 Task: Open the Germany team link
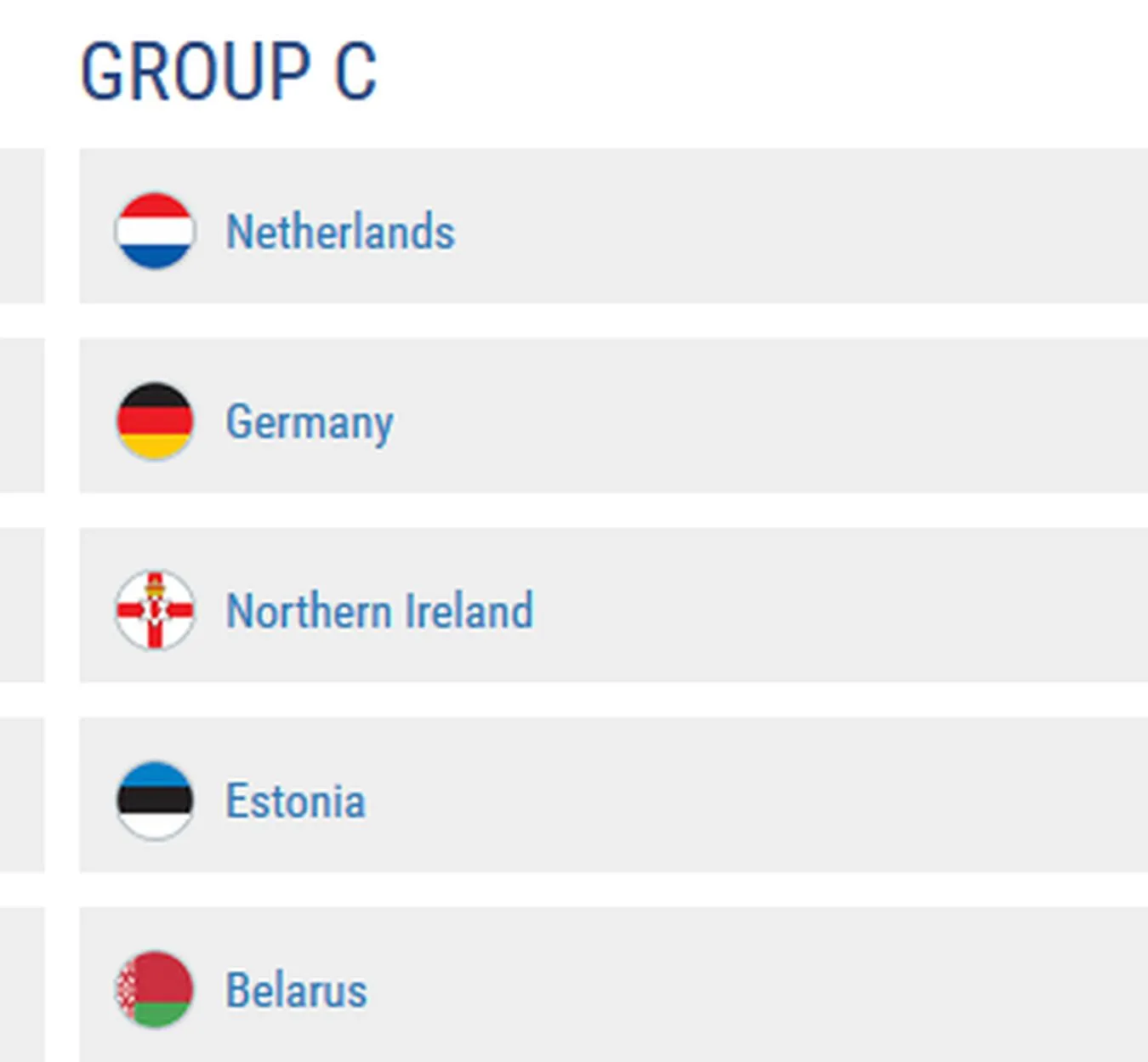click(310, 422)
